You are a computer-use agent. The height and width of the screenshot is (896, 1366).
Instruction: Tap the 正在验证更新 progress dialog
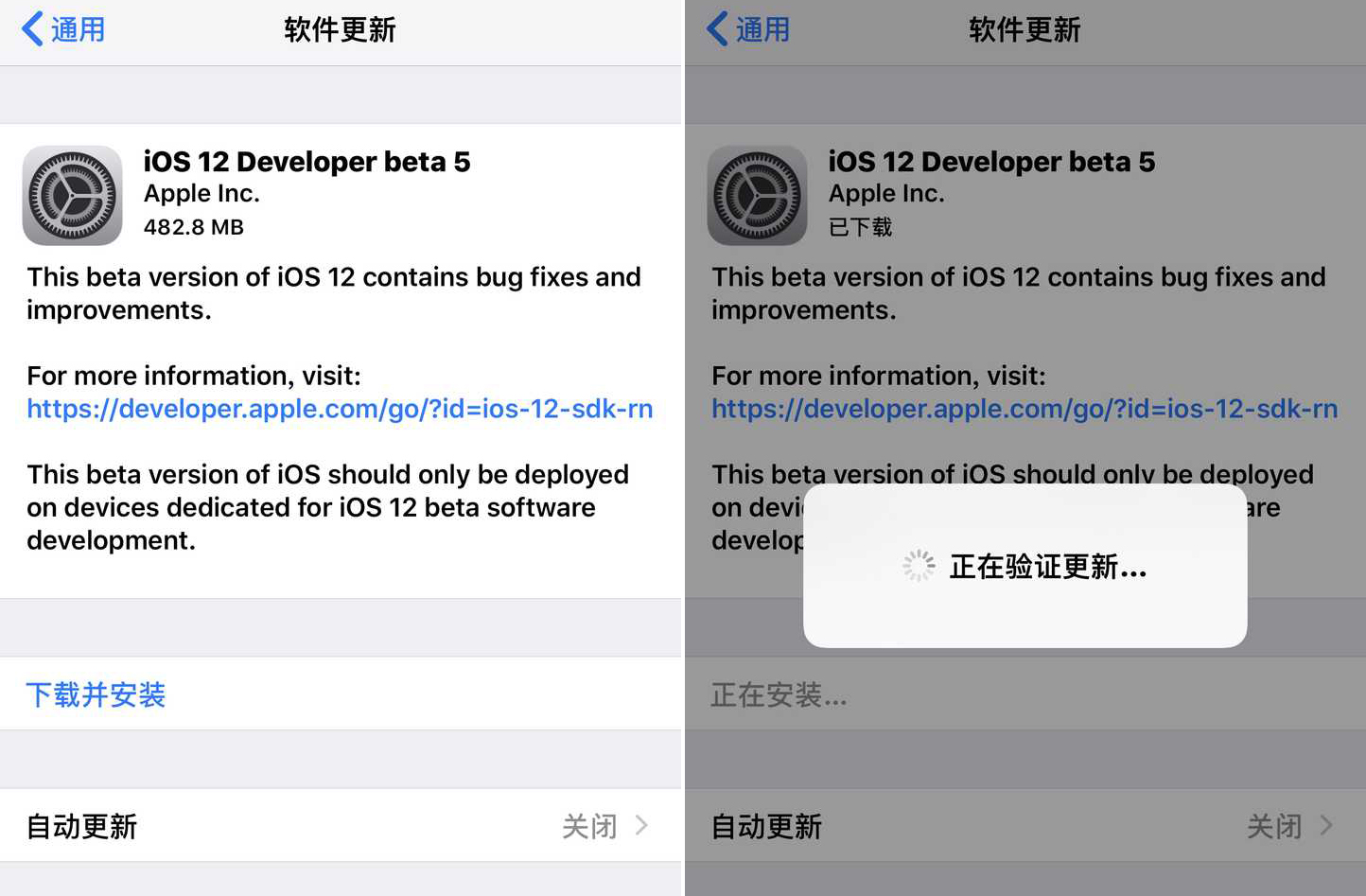click(1024, 566)
